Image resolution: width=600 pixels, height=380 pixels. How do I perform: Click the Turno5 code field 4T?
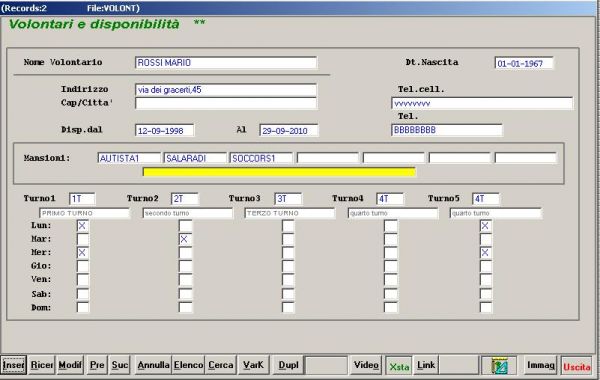tap(486, 199)
